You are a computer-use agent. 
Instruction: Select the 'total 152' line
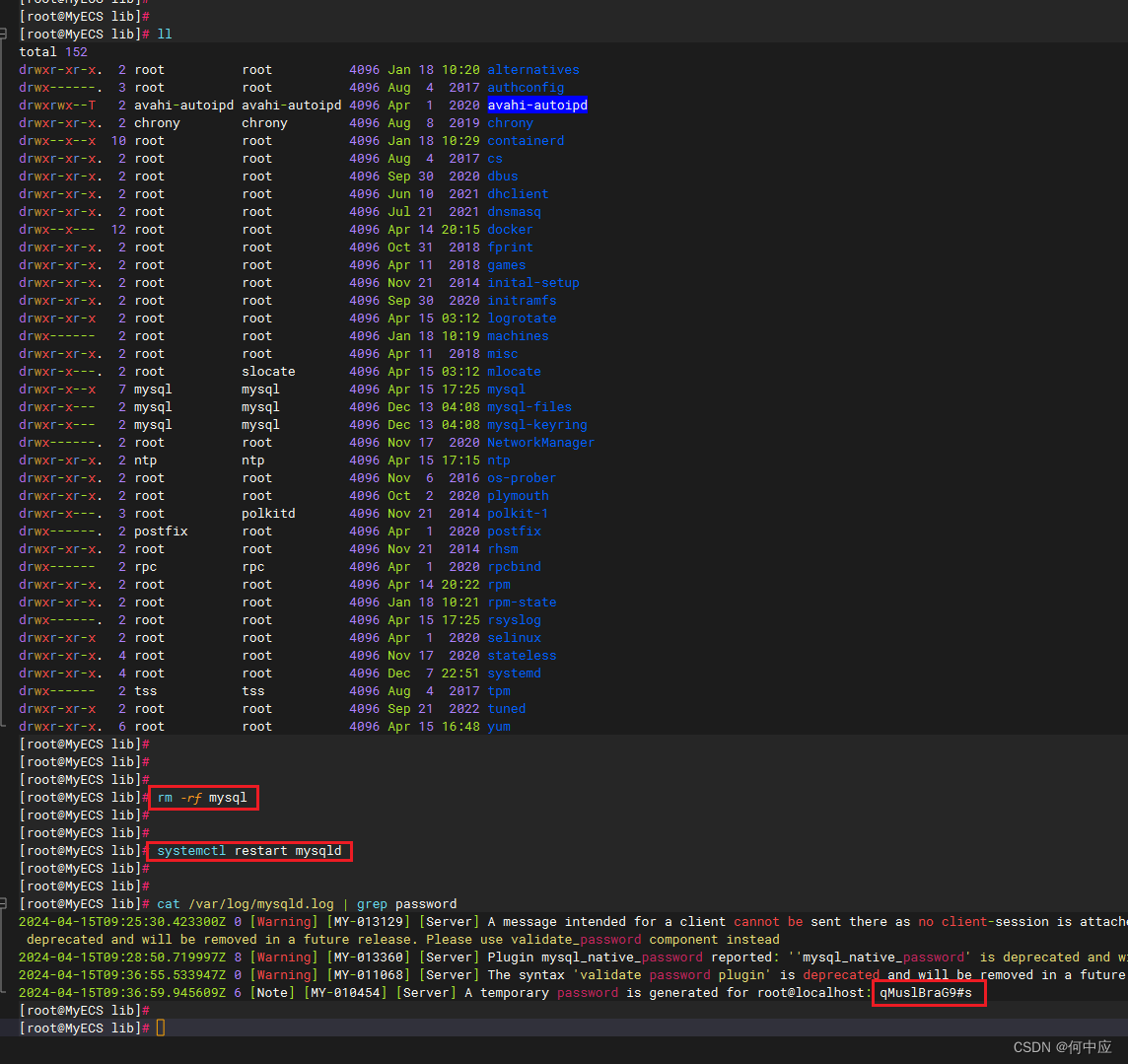pyautogui.click(x=53, y=52)
